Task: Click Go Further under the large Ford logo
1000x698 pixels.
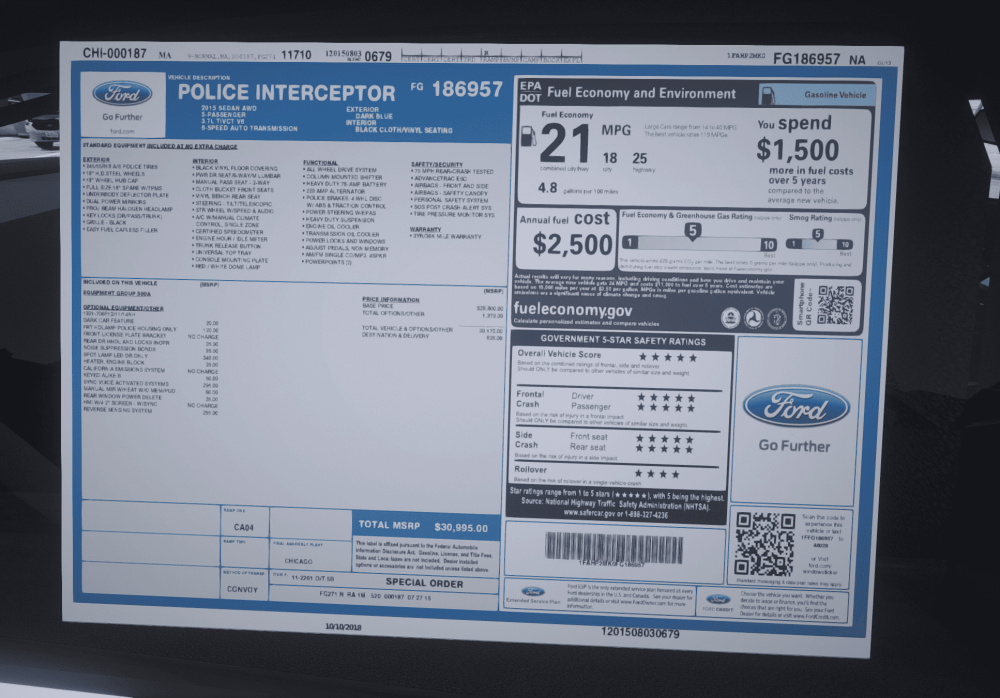Action: (795, 446)
